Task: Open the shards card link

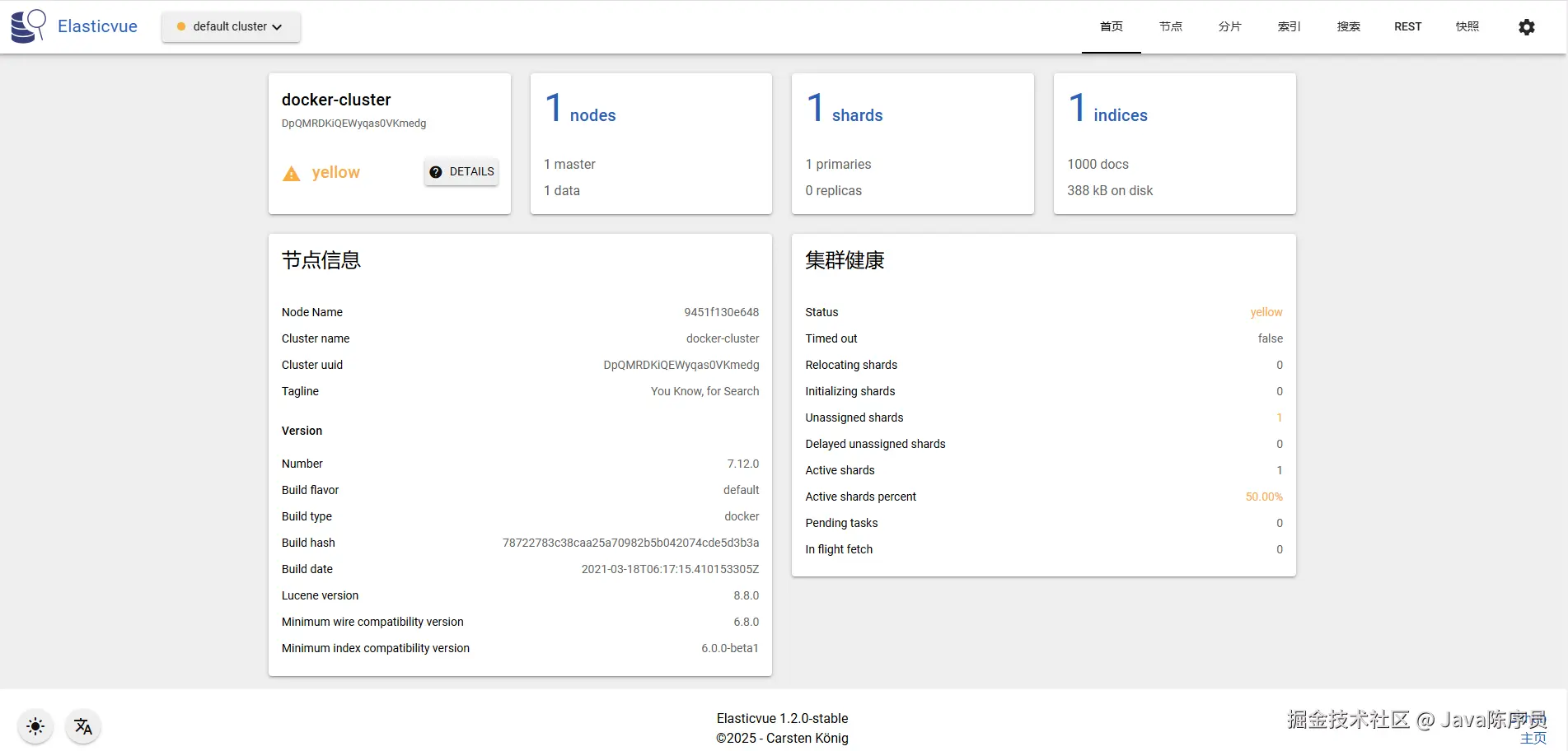Action: pyautogui.click(x=845, y=110)
